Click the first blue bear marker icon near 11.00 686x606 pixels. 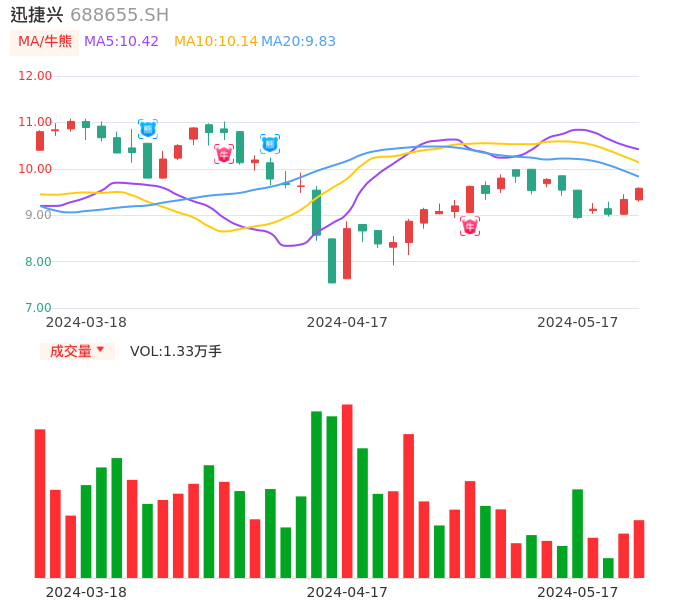coord(148,129)
